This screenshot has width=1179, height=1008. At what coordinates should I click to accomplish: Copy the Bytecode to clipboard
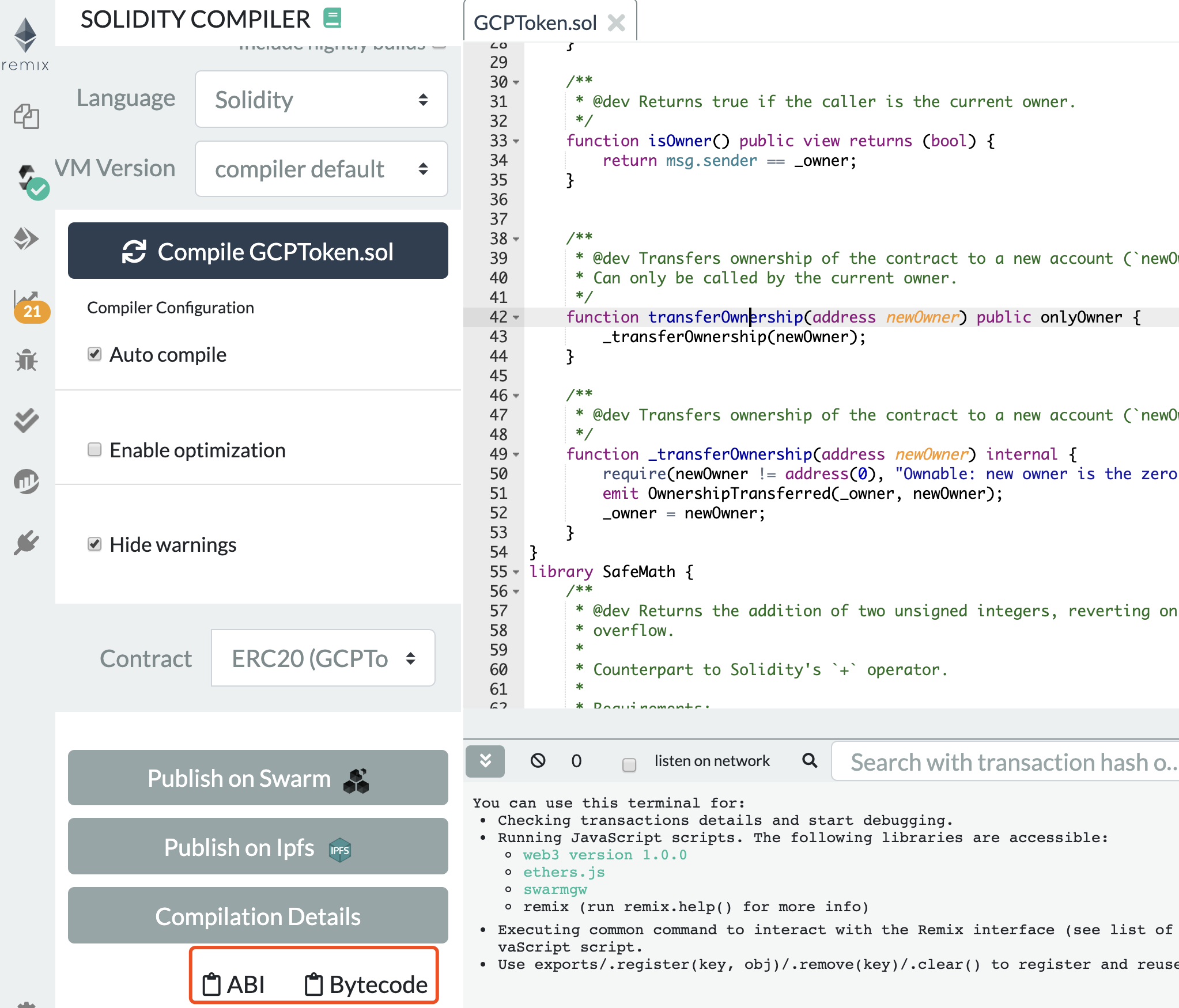(366, 984)
